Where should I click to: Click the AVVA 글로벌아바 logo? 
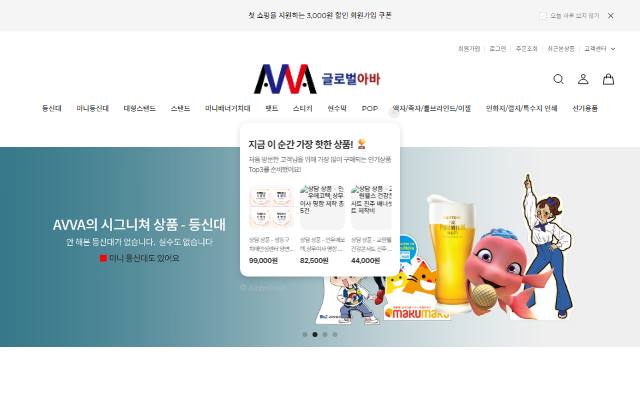[317, 79]
